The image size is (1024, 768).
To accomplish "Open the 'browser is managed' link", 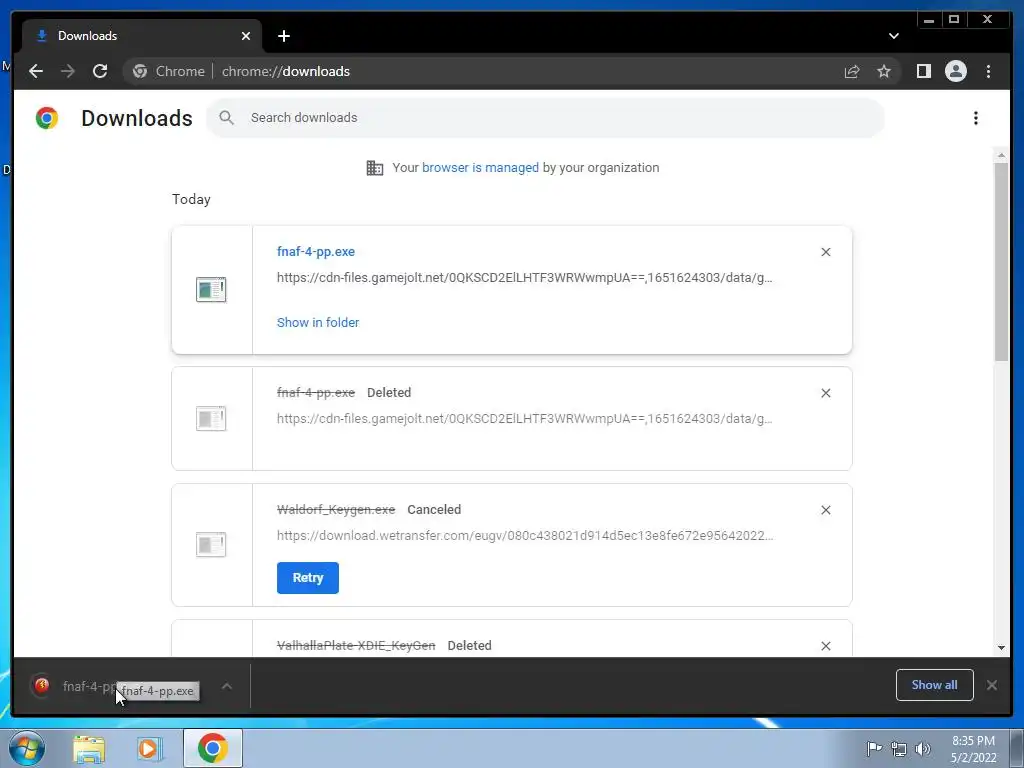I will click(480, 168).
